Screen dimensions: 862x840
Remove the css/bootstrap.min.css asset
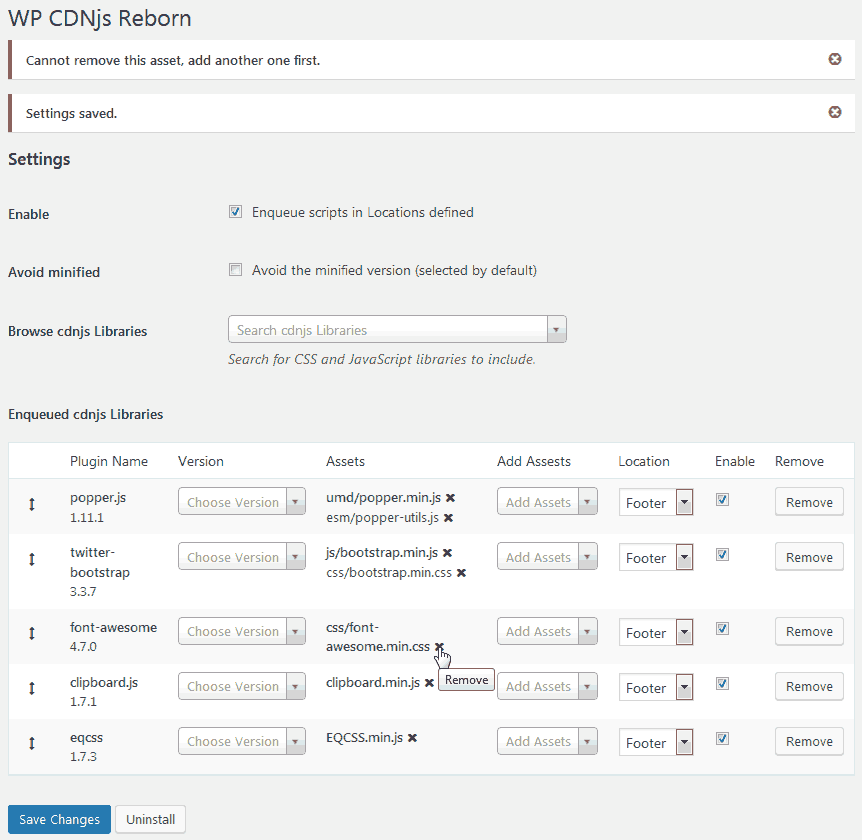coord(462,573)
